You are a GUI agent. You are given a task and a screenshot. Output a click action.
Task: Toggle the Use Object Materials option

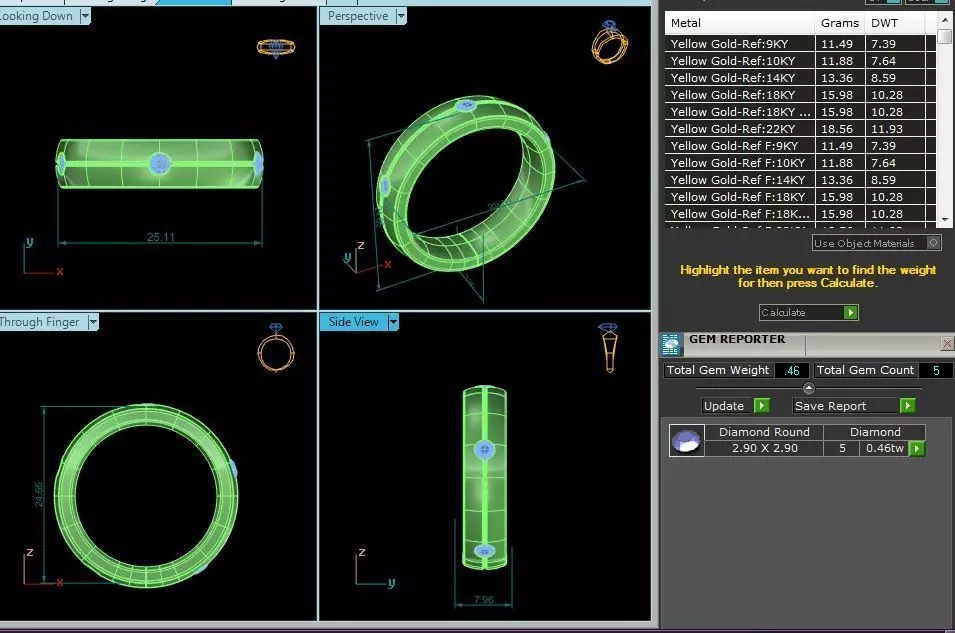(933, 242)
